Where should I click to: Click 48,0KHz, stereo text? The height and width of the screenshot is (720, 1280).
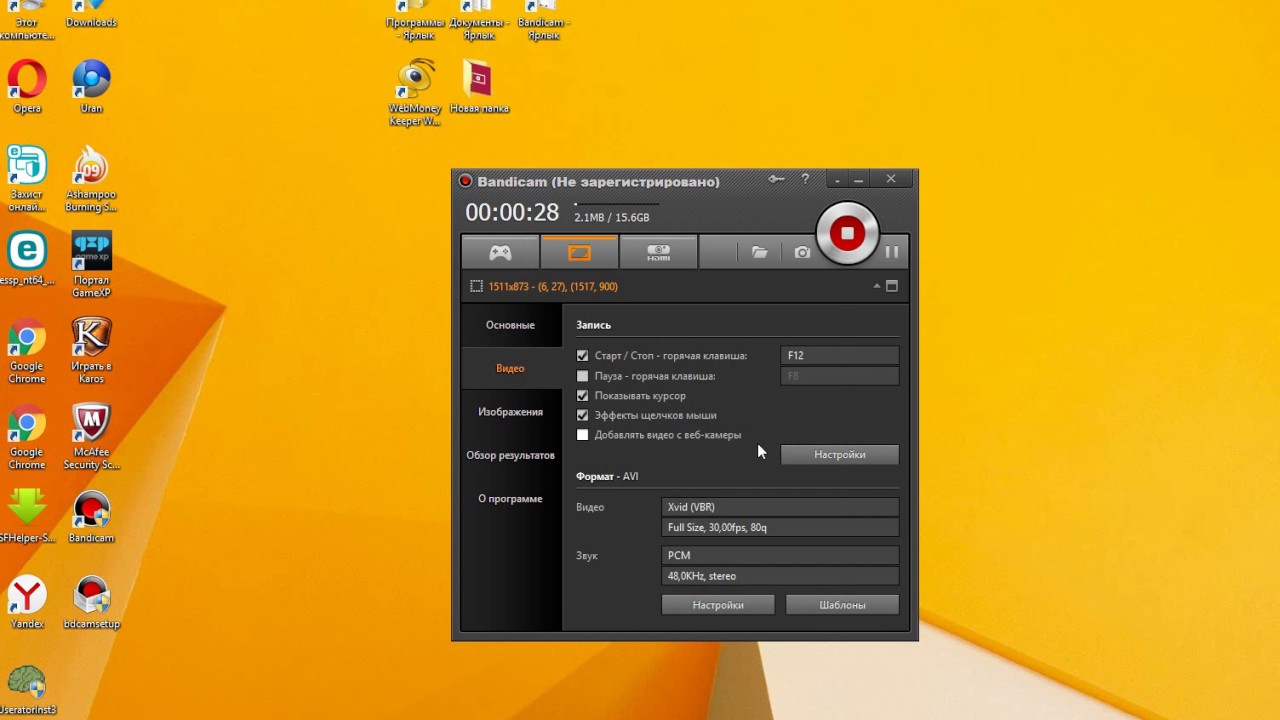pos(702,576)
